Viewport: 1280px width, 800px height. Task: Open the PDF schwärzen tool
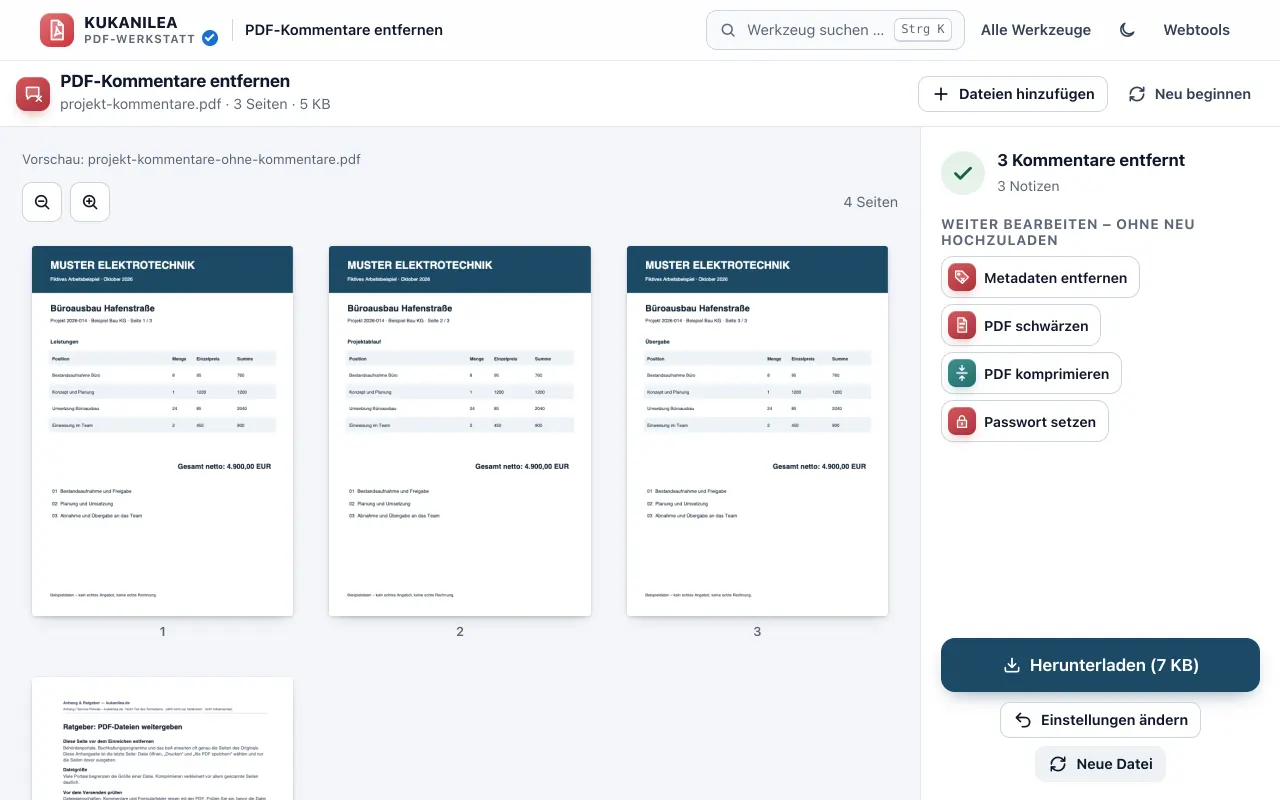pos(1021,325)
